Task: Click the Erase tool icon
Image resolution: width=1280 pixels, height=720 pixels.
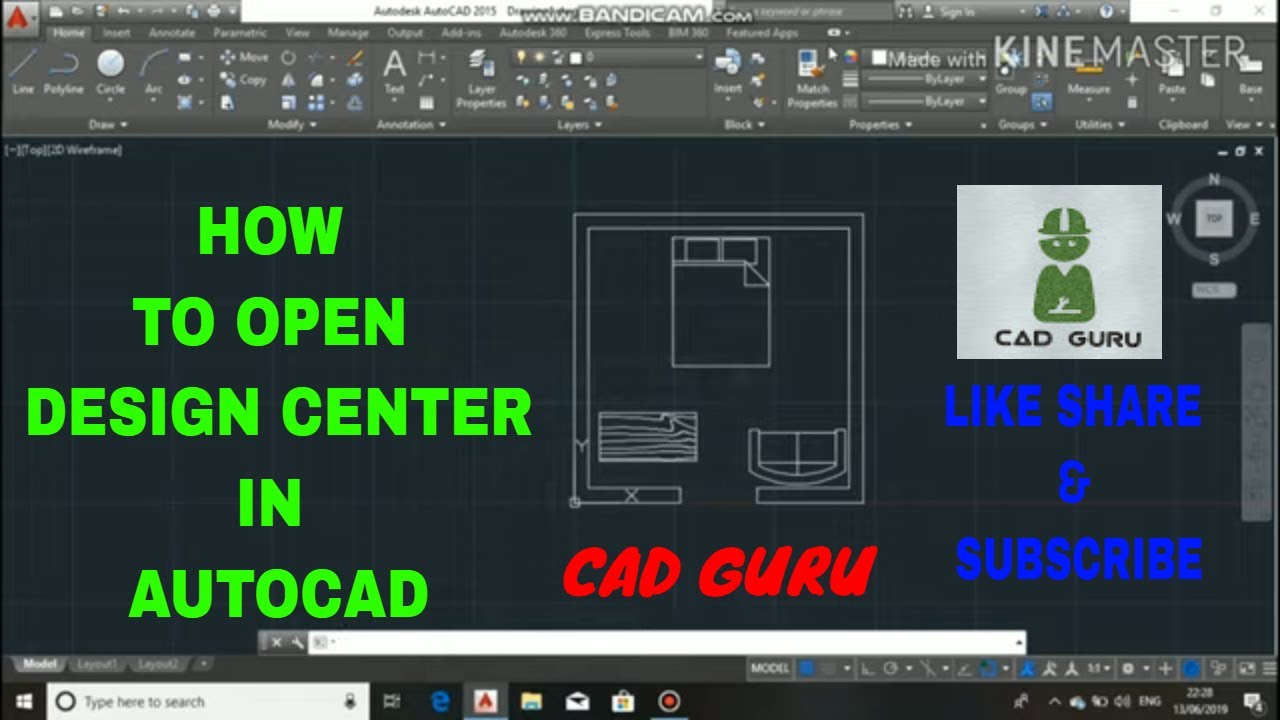Action: [354, 58]
